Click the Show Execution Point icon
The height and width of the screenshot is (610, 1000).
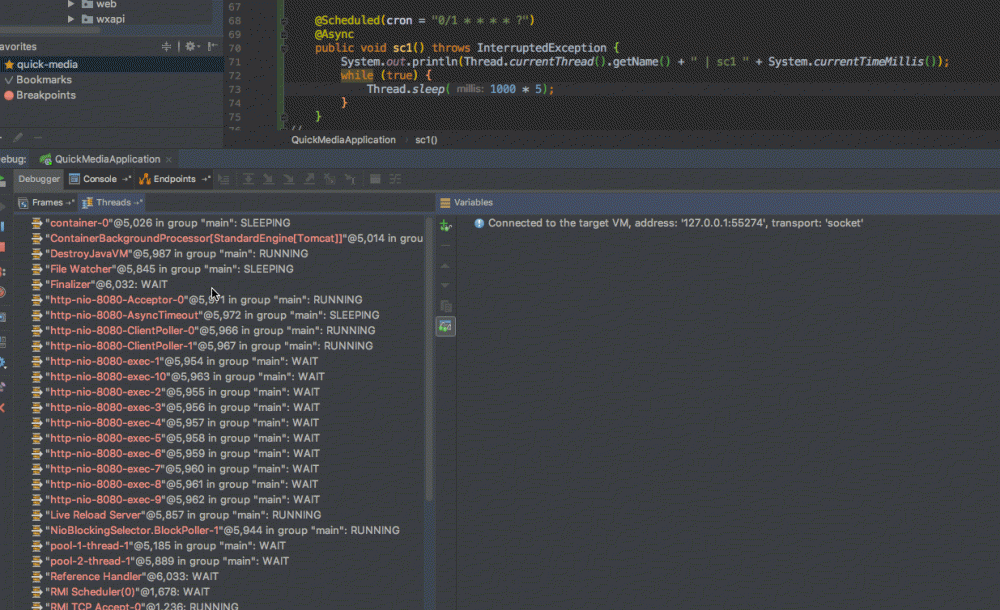tap(224, 179)
